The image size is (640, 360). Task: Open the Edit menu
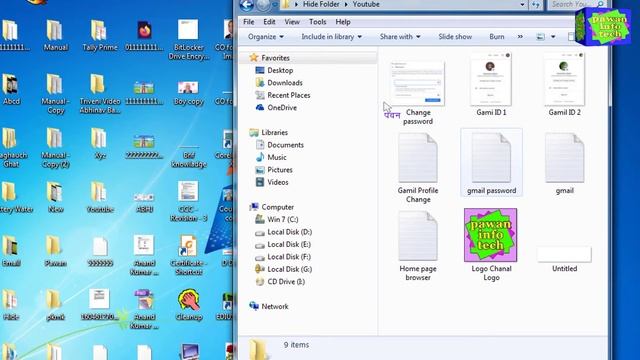[269, 22]
